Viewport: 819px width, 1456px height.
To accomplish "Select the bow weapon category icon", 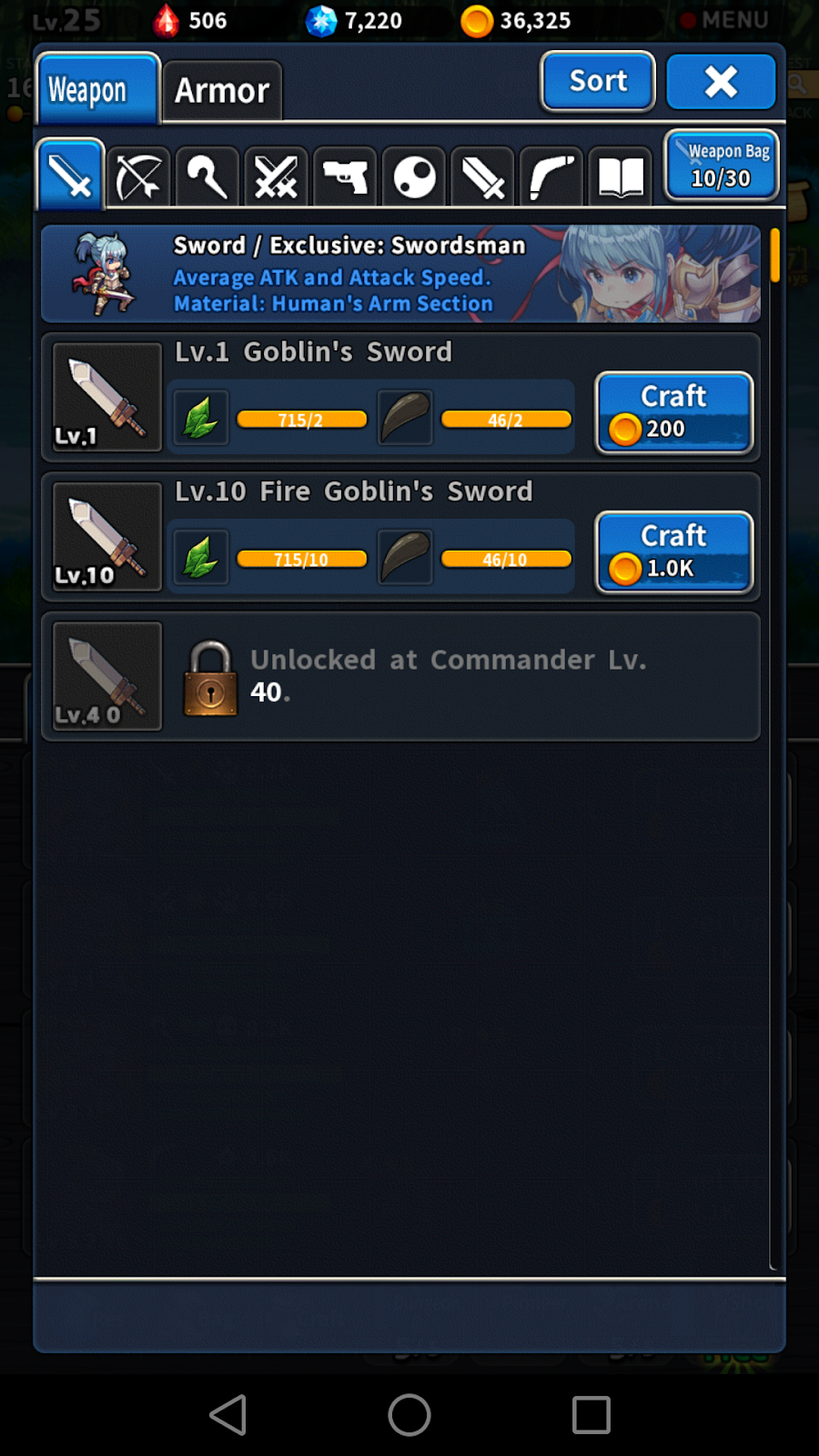I will coord(138,177).
